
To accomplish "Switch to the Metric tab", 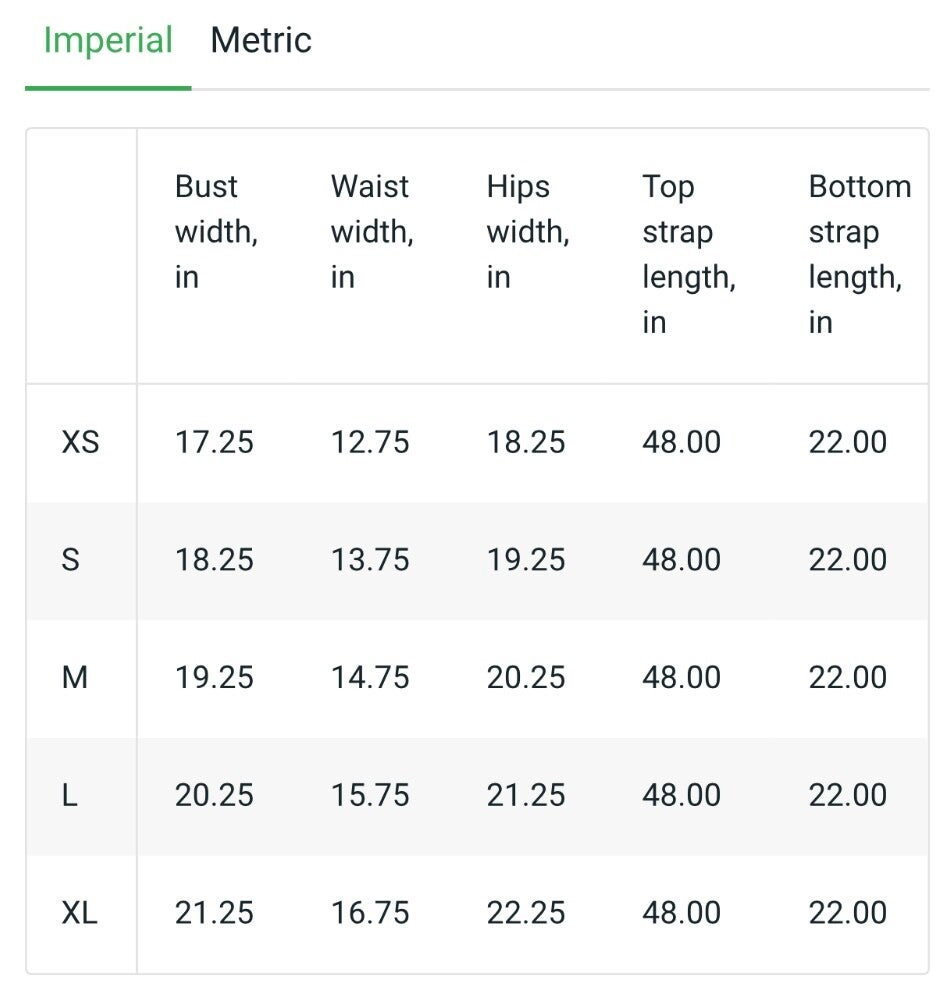I will click(261, 41).
